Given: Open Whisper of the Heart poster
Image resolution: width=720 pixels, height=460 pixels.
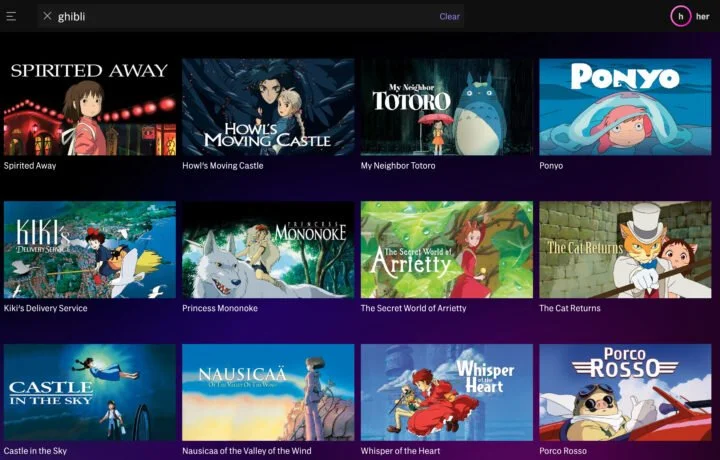Looking at the screenshot, I should (x=446, y=392).
